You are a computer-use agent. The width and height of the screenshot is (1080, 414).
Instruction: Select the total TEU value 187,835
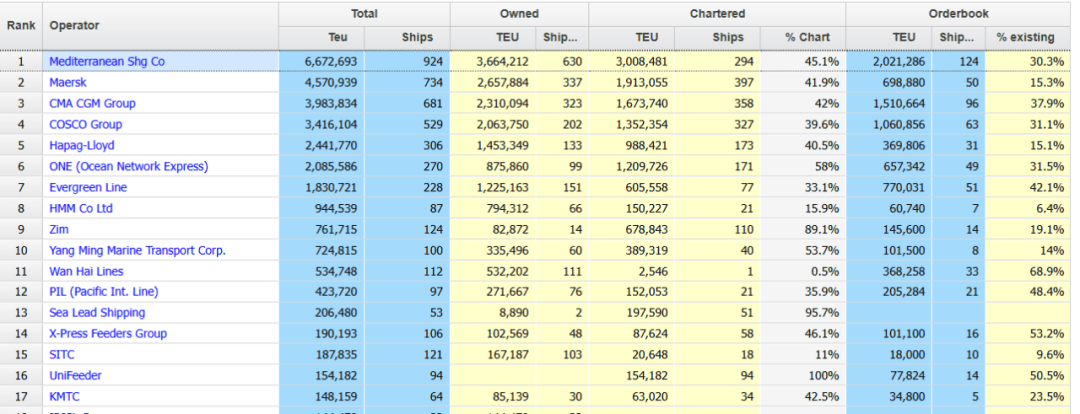(x=322, y=355)
